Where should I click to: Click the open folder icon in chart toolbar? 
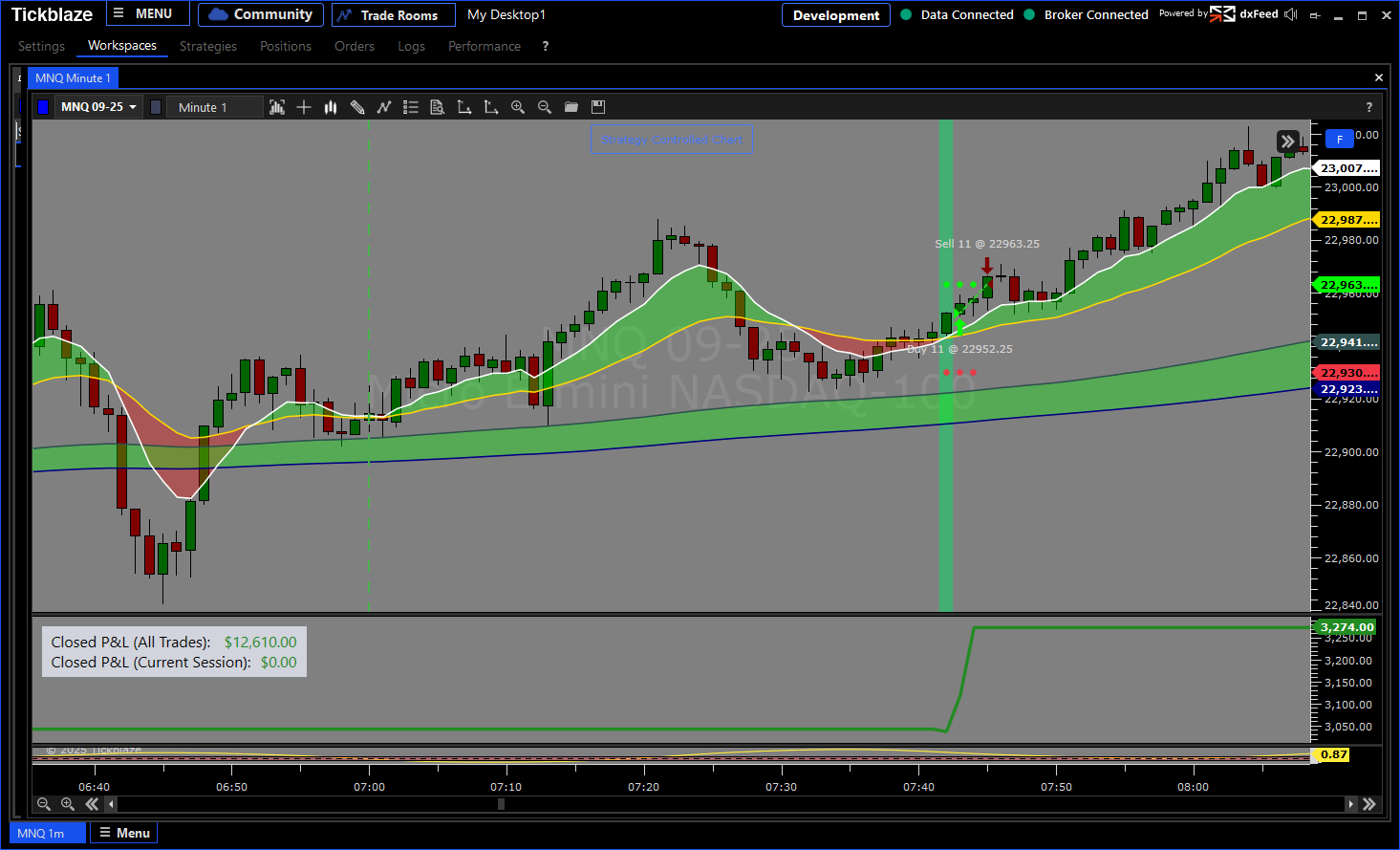coord(571,107)
